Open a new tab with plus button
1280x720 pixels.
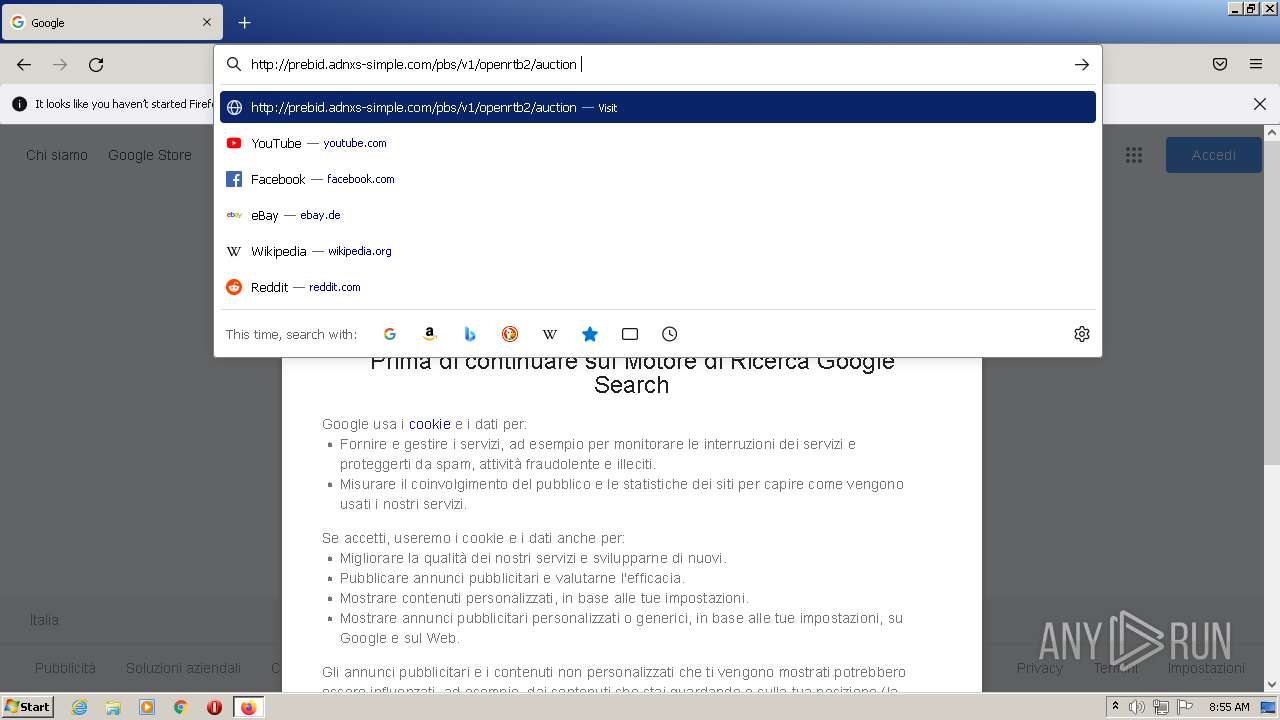click(244, 22)
